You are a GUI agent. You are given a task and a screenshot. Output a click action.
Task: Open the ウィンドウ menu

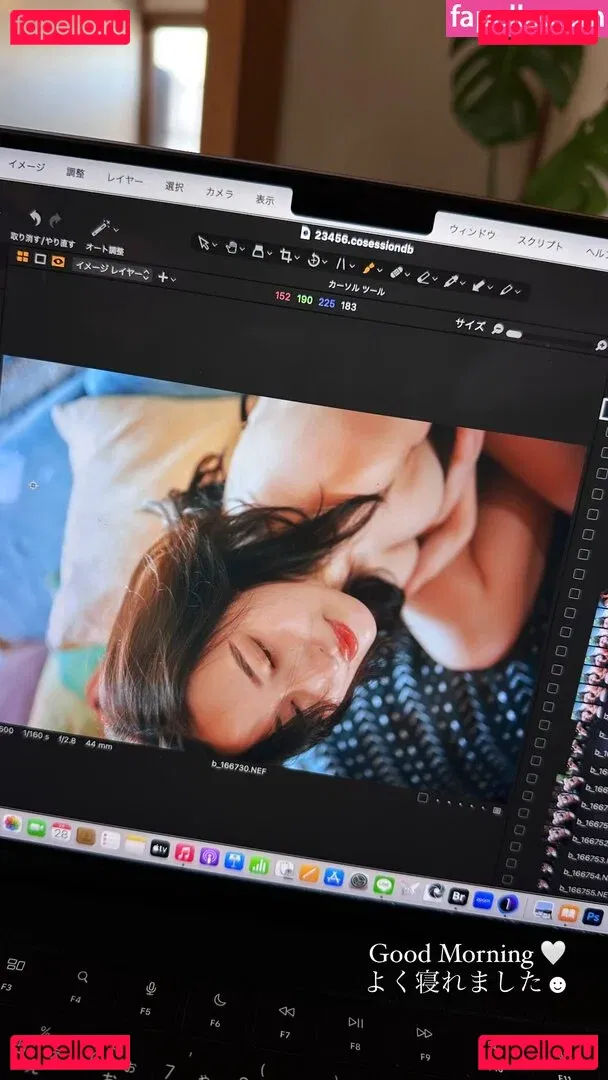(472, 232)
